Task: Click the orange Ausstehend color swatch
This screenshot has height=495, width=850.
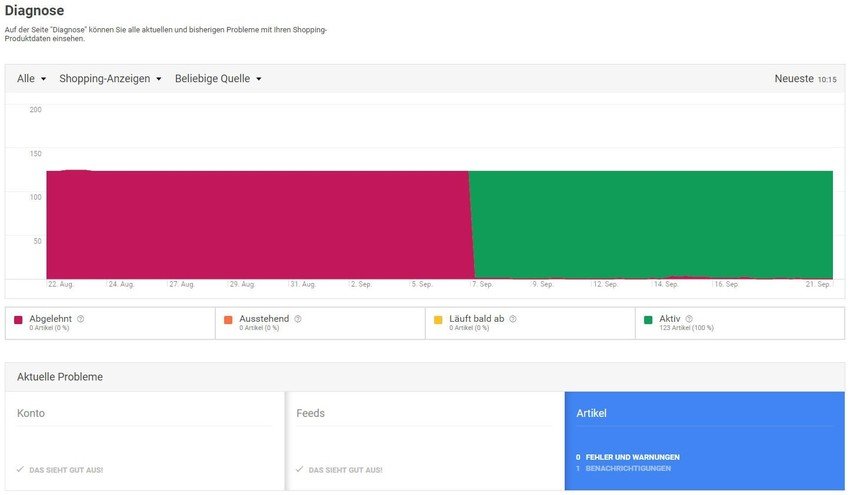Action: [x=228, y=320]
